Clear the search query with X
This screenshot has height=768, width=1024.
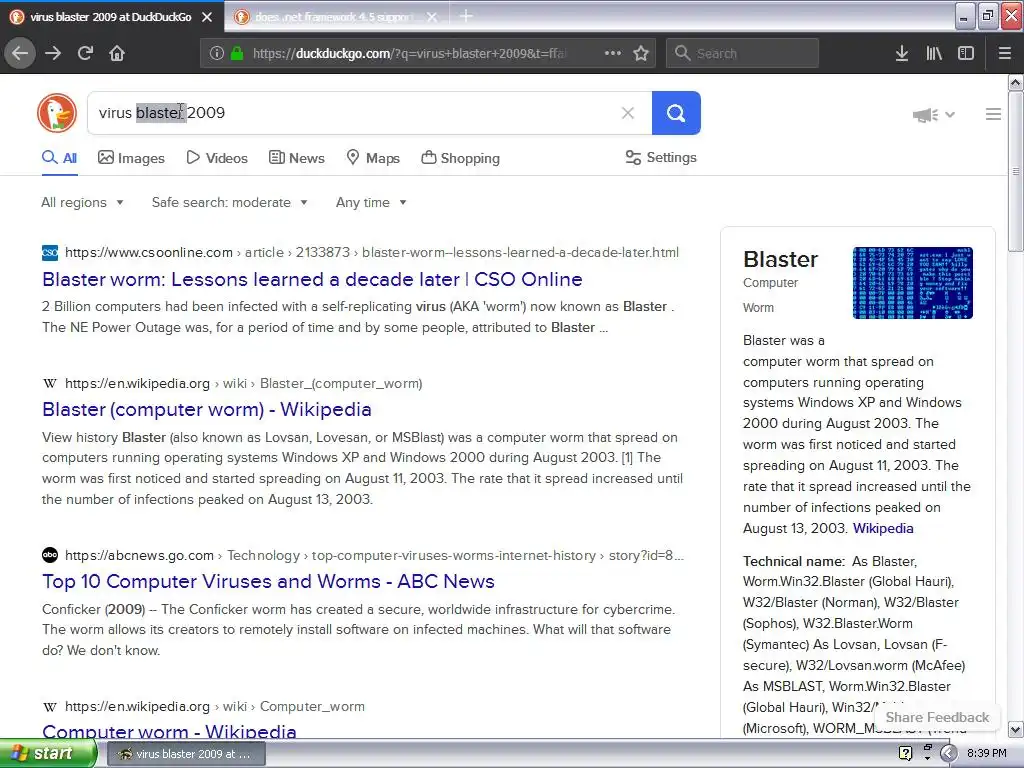point(628,113)
